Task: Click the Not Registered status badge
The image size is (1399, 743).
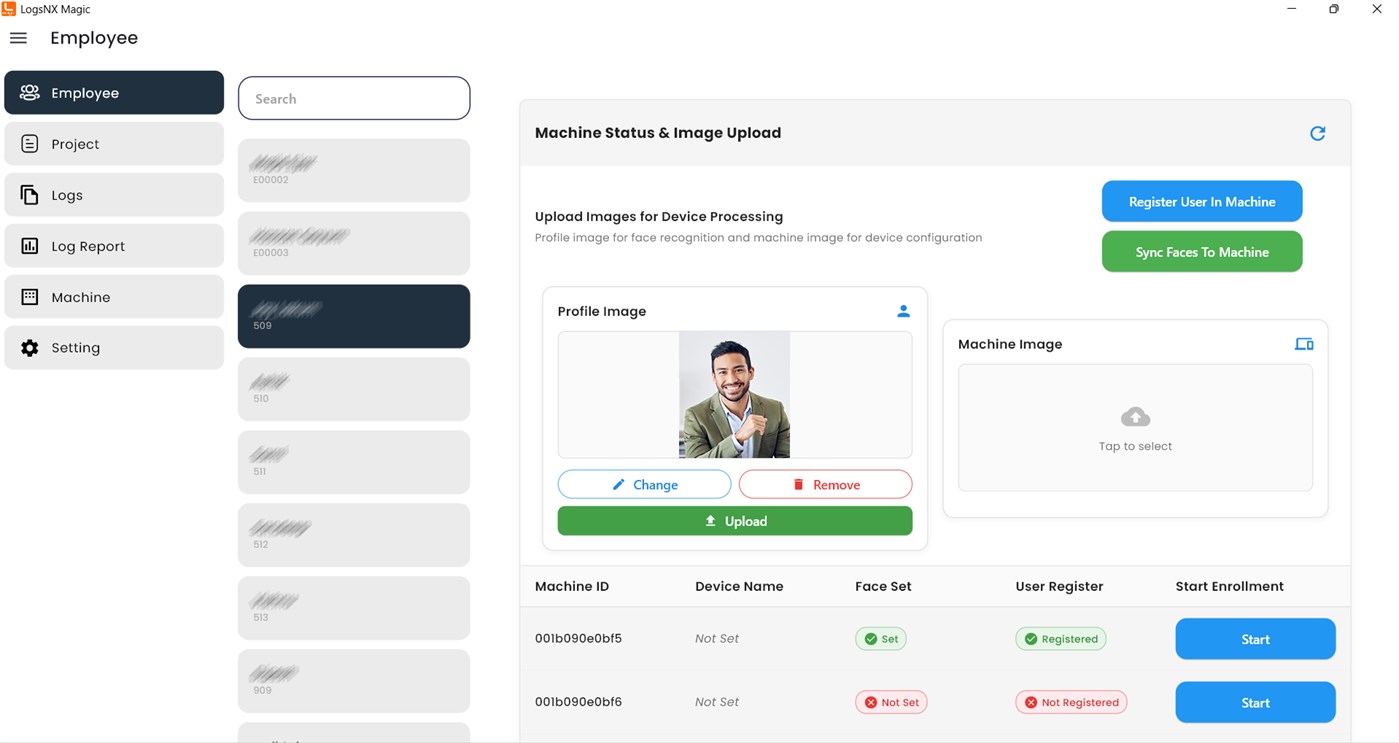Action: click(x=1071, y=702)
